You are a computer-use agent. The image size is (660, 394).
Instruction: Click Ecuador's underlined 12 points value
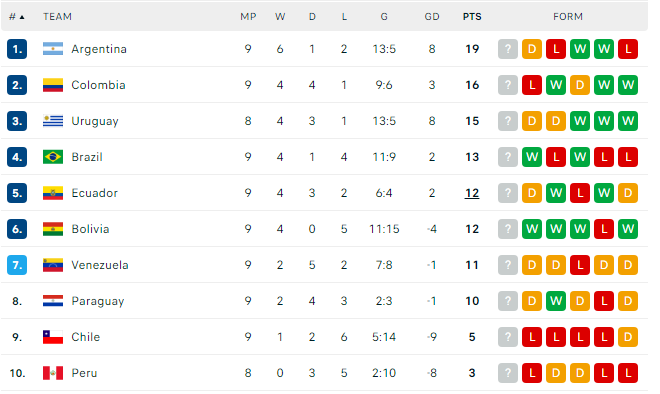point(472,193)
